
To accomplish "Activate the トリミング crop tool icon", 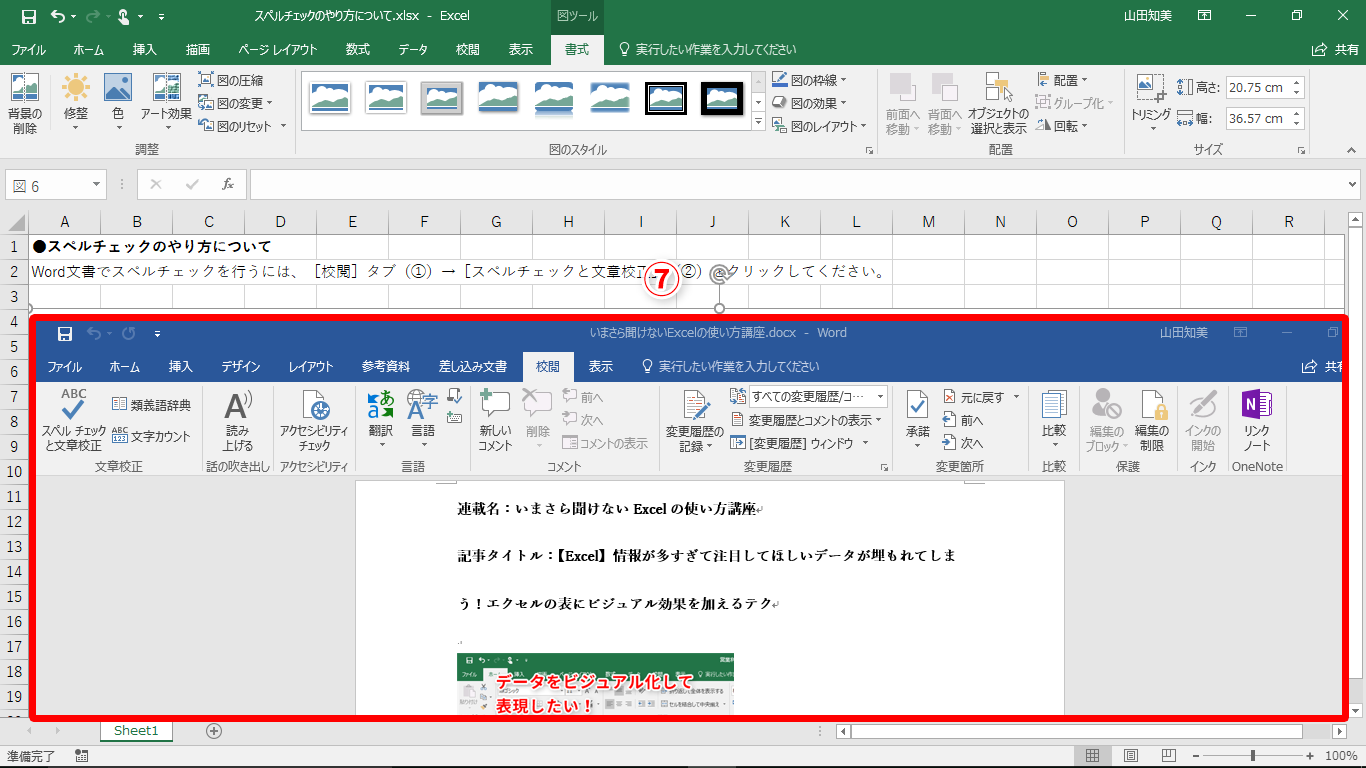I will tap(1150, 87).
